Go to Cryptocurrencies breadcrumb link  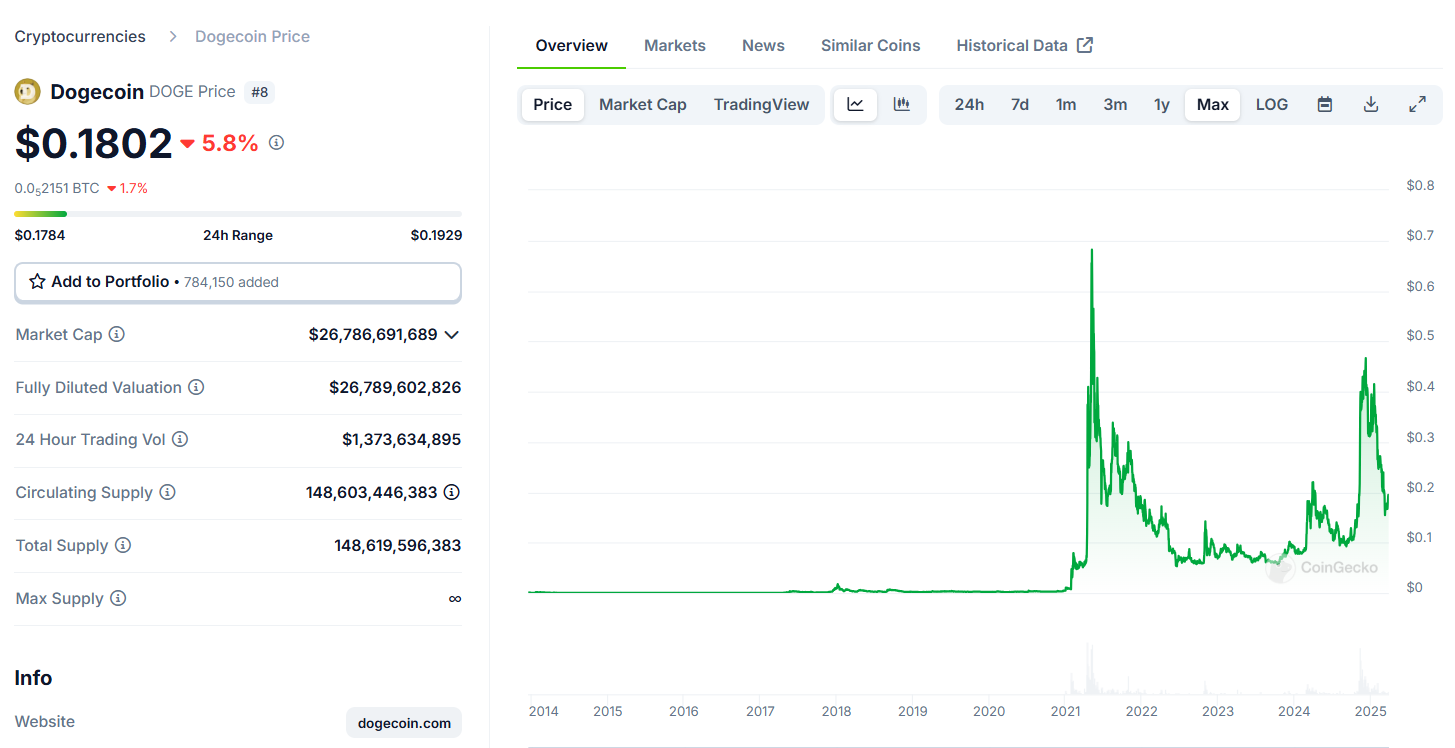point(80,36)
